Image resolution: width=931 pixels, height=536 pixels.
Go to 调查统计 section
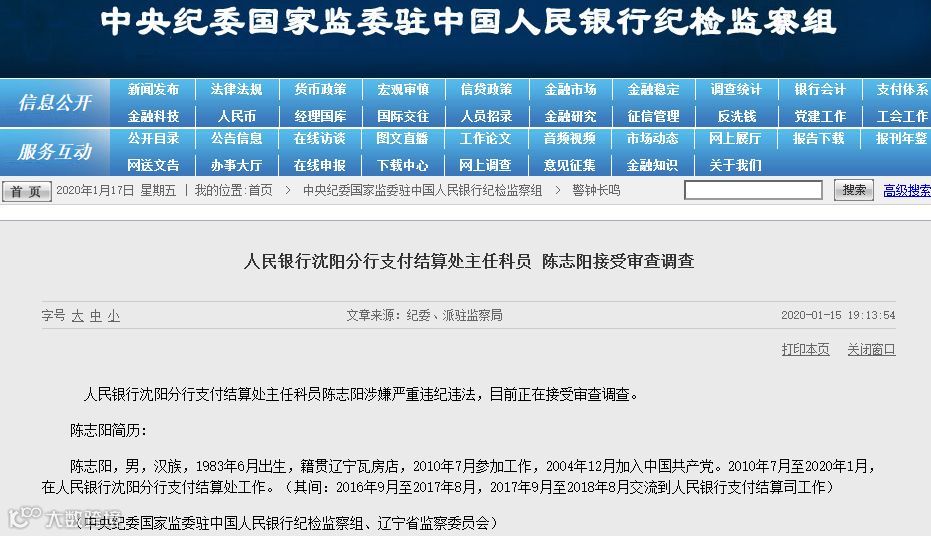(736, 90)
